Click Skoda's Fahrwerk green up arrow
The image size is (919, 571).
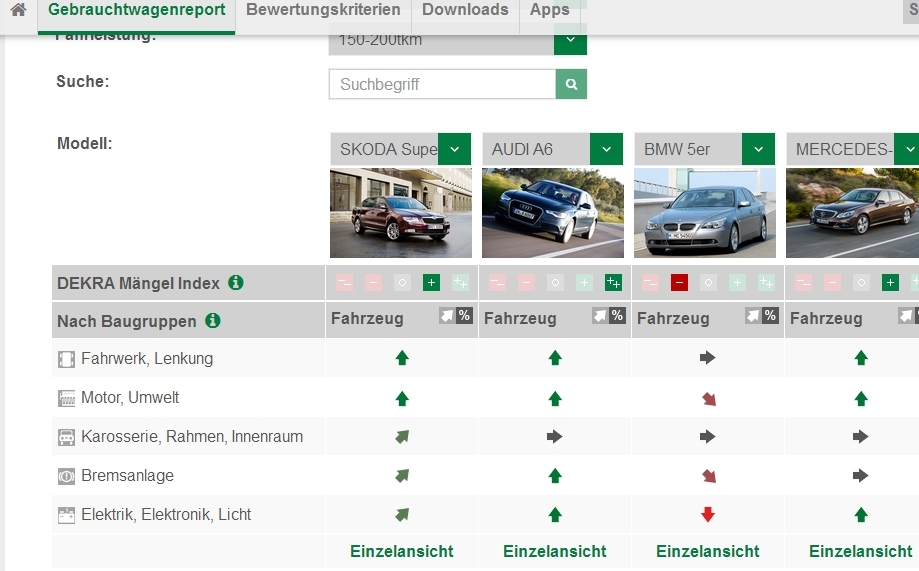[401, 358]
